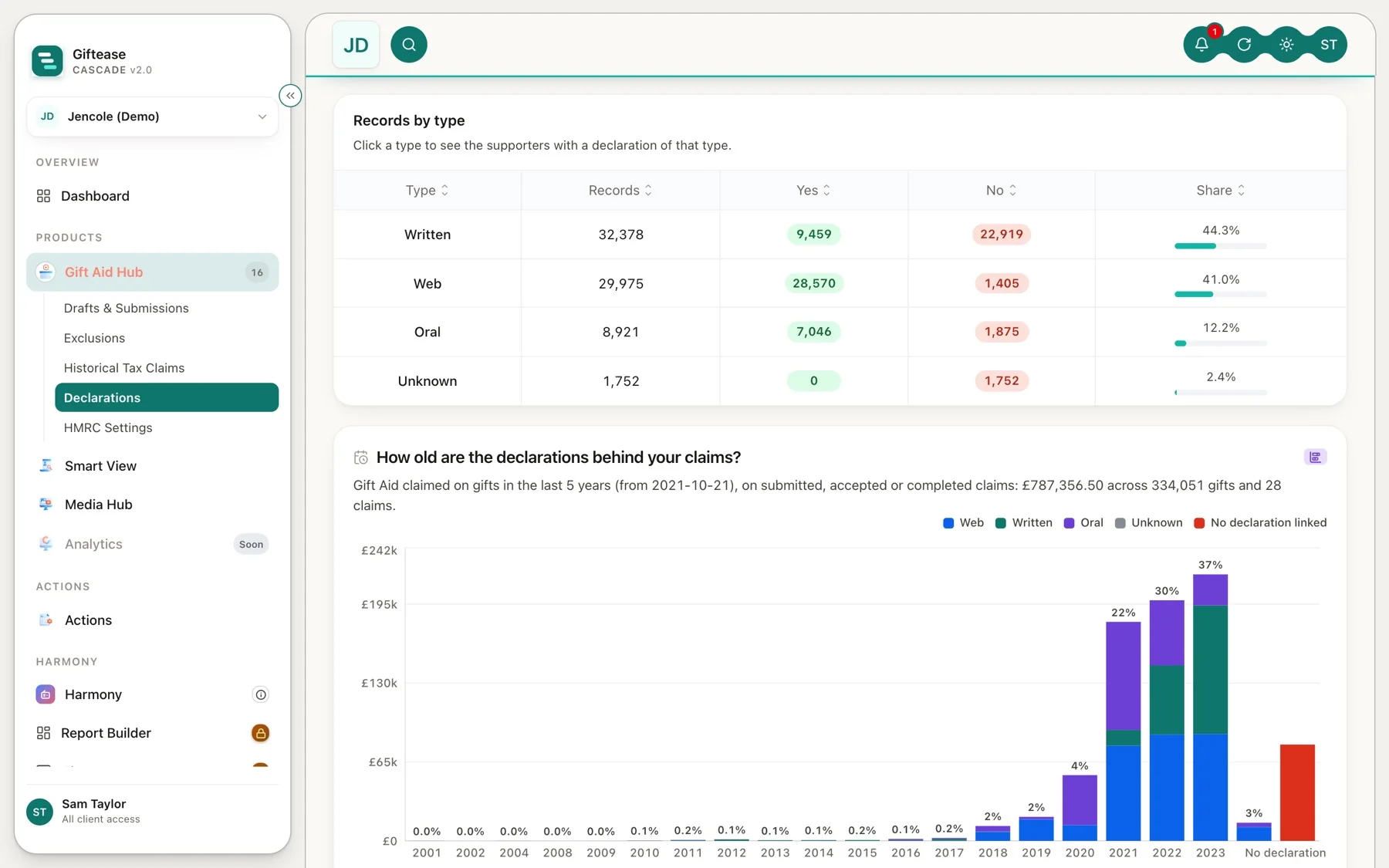This screenshot has width=1389, height=868.
Task: Sort table by Yes column
Action: click(x=813, y=191)
